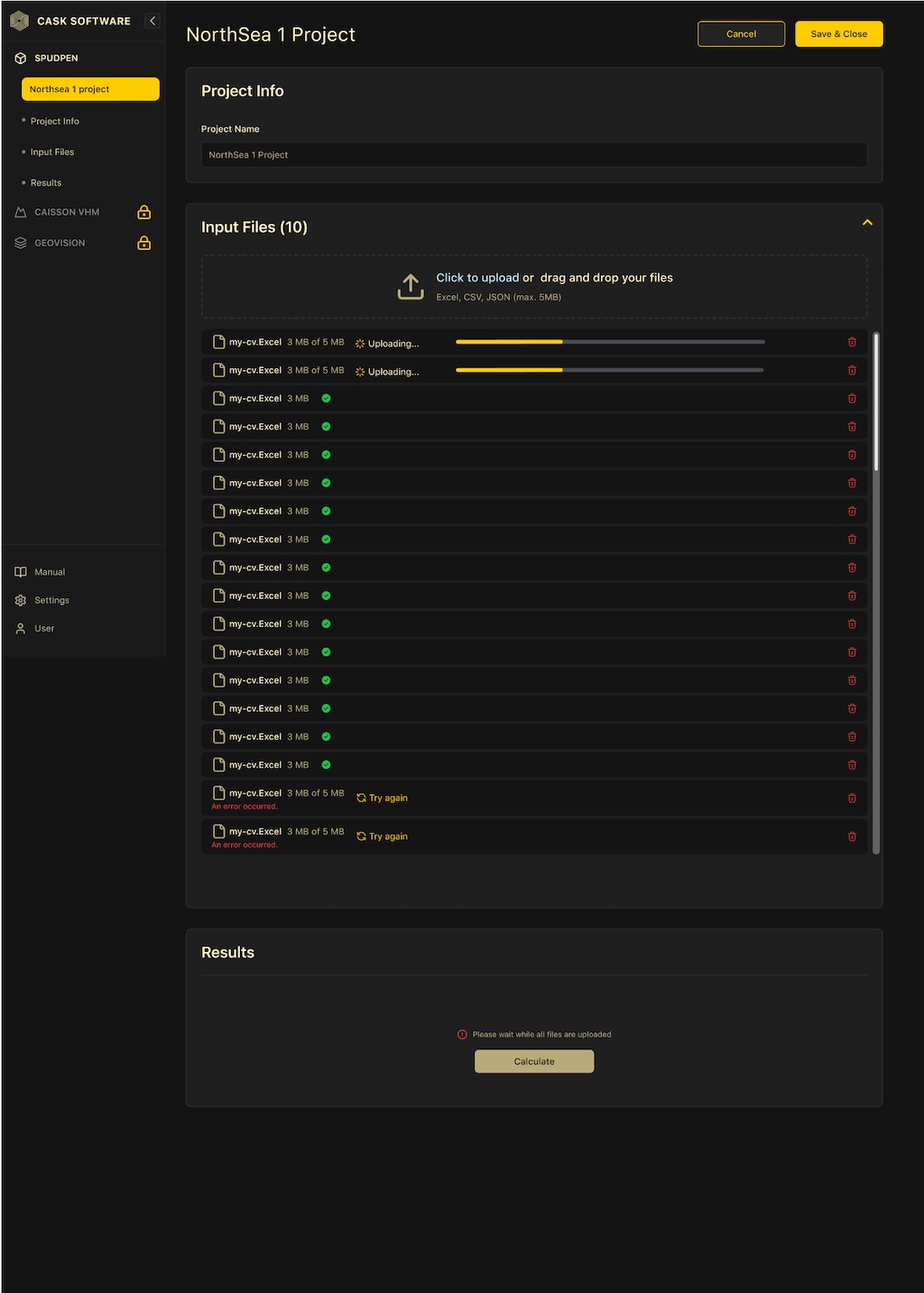Expand the SPUDPEN module in sidebar

pyautogui.click(x=56, y=58)
